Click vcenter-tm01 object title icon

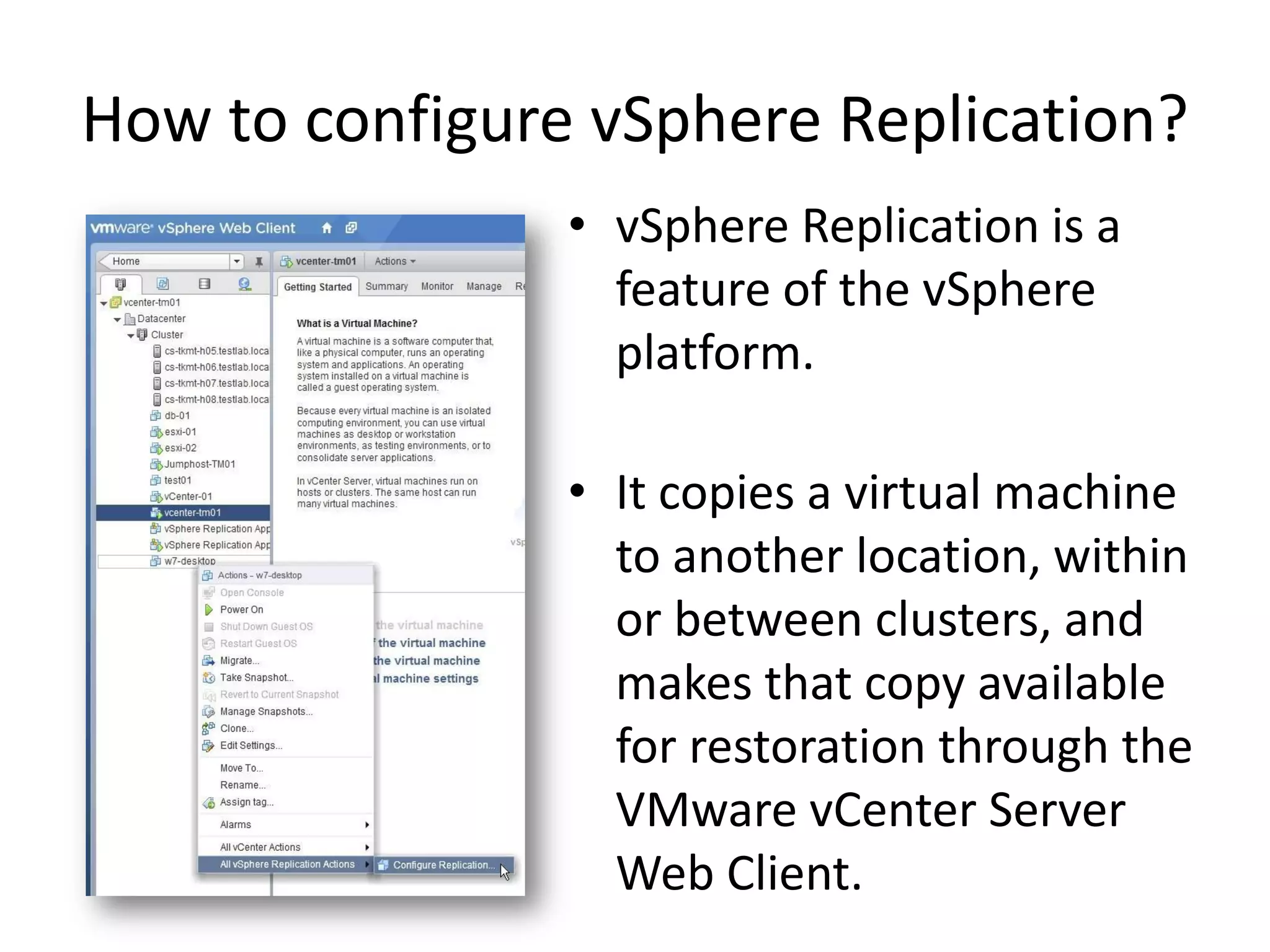point(286,262)
